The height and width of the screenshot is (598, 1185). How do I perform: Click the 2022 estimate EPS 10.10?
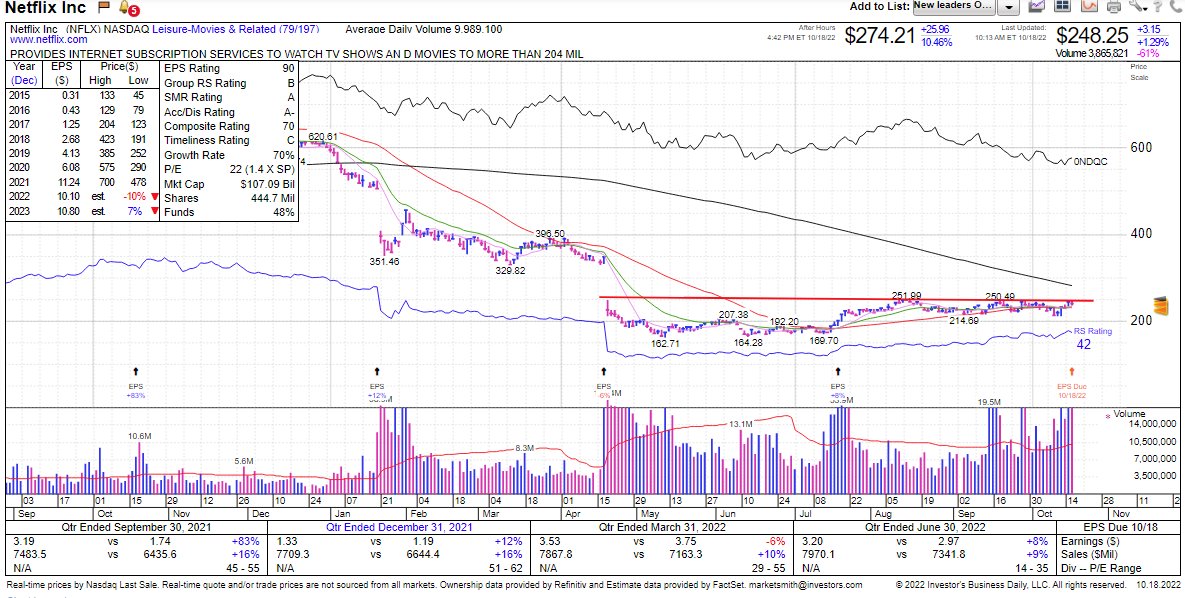coord(69,198)
